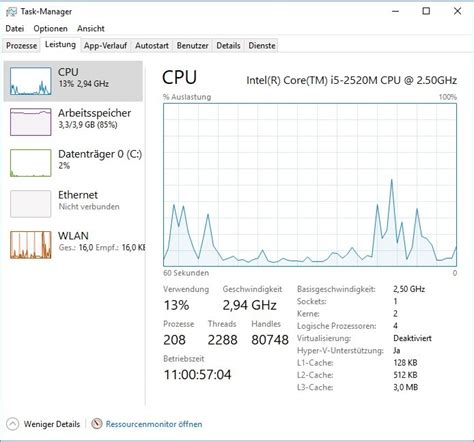This screenshot has width=474, height=442.
Task: Switch to the Details tab
Action: pyautogui.click(x=228, y=46)
